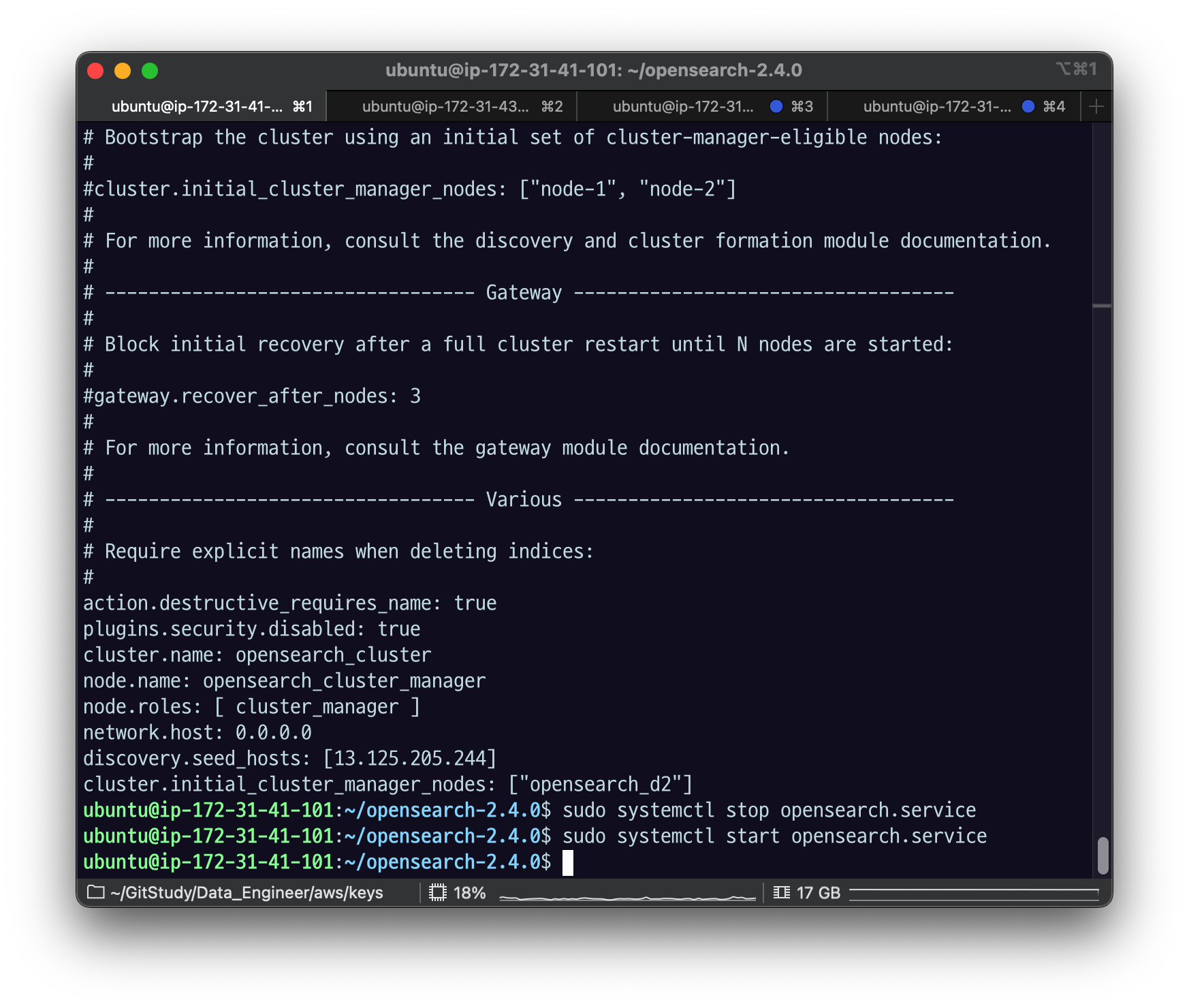1189x1008 pixels.
Task: Open a new terminal tab with plus icon
Action: pyautogui.click(x=1096, y=106)
